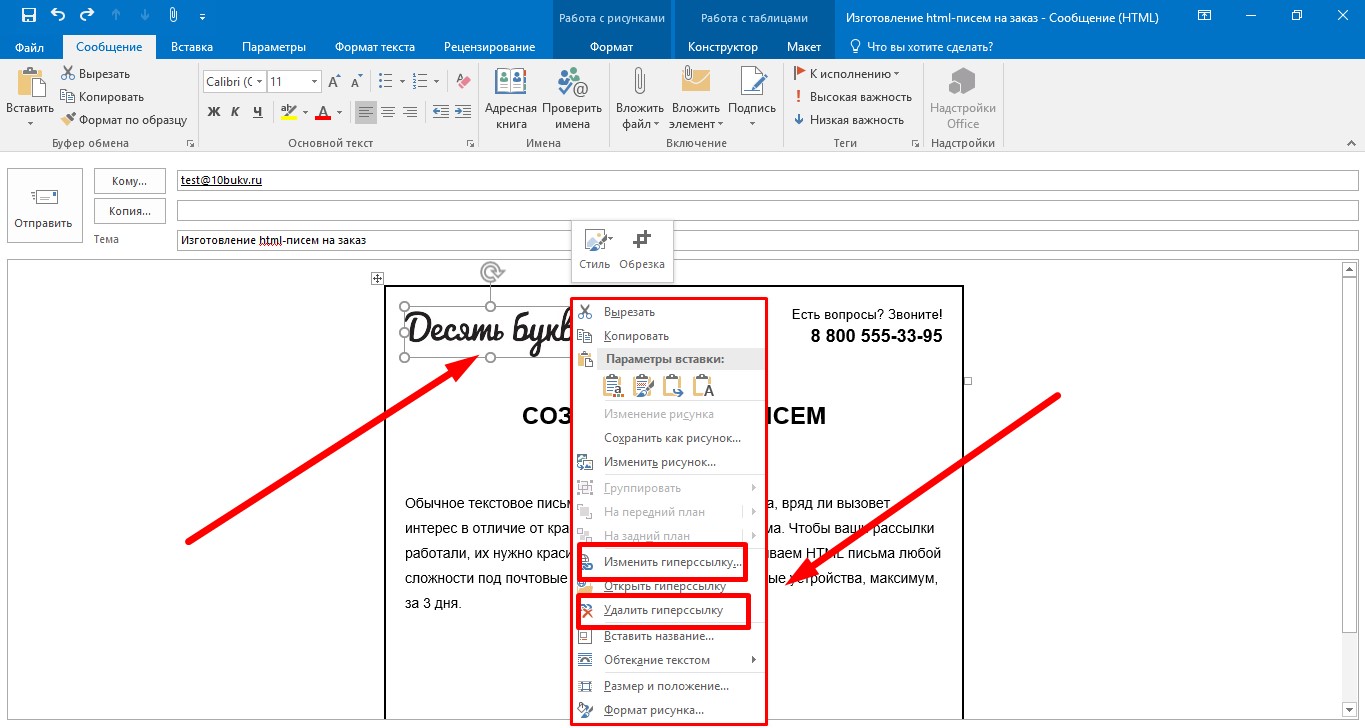This screenshot has height=728, width=1365.
Task: Open the Подпись signature menu
Action: (752, 98)
